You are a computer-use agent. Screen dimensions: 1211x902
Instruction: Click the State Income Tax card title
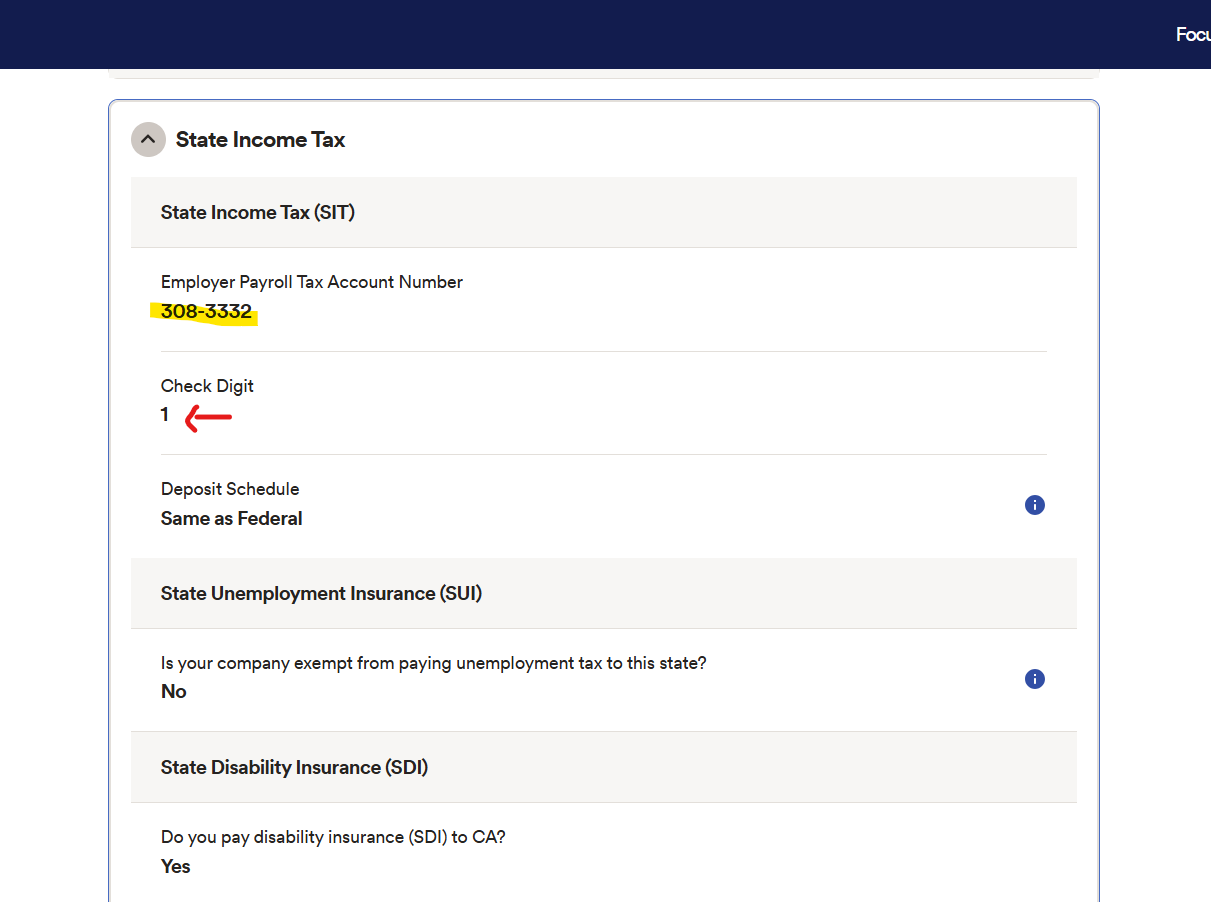coord(260,140)
